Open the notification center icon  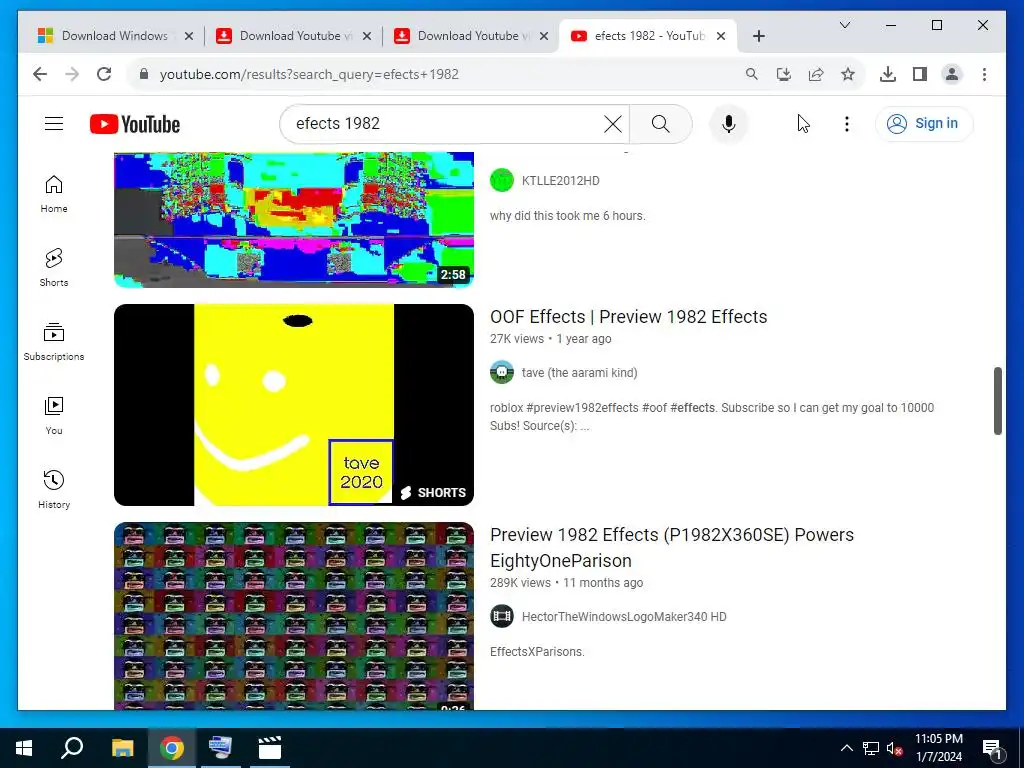click(992, 749)
